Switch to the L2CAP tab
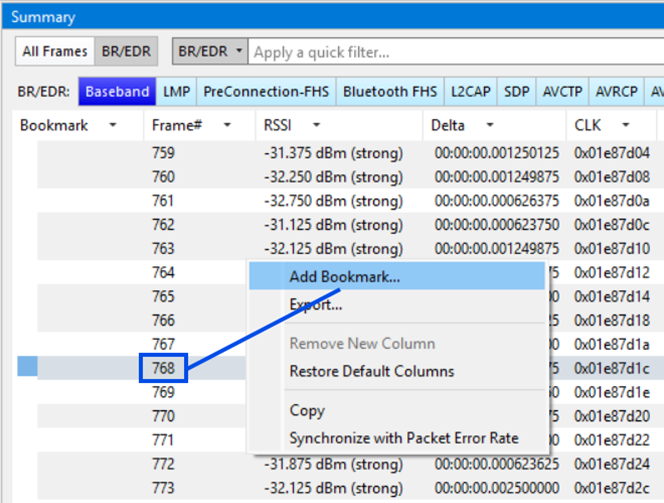The height and width of the screenshot is (503, 664). tap(470, 91)
